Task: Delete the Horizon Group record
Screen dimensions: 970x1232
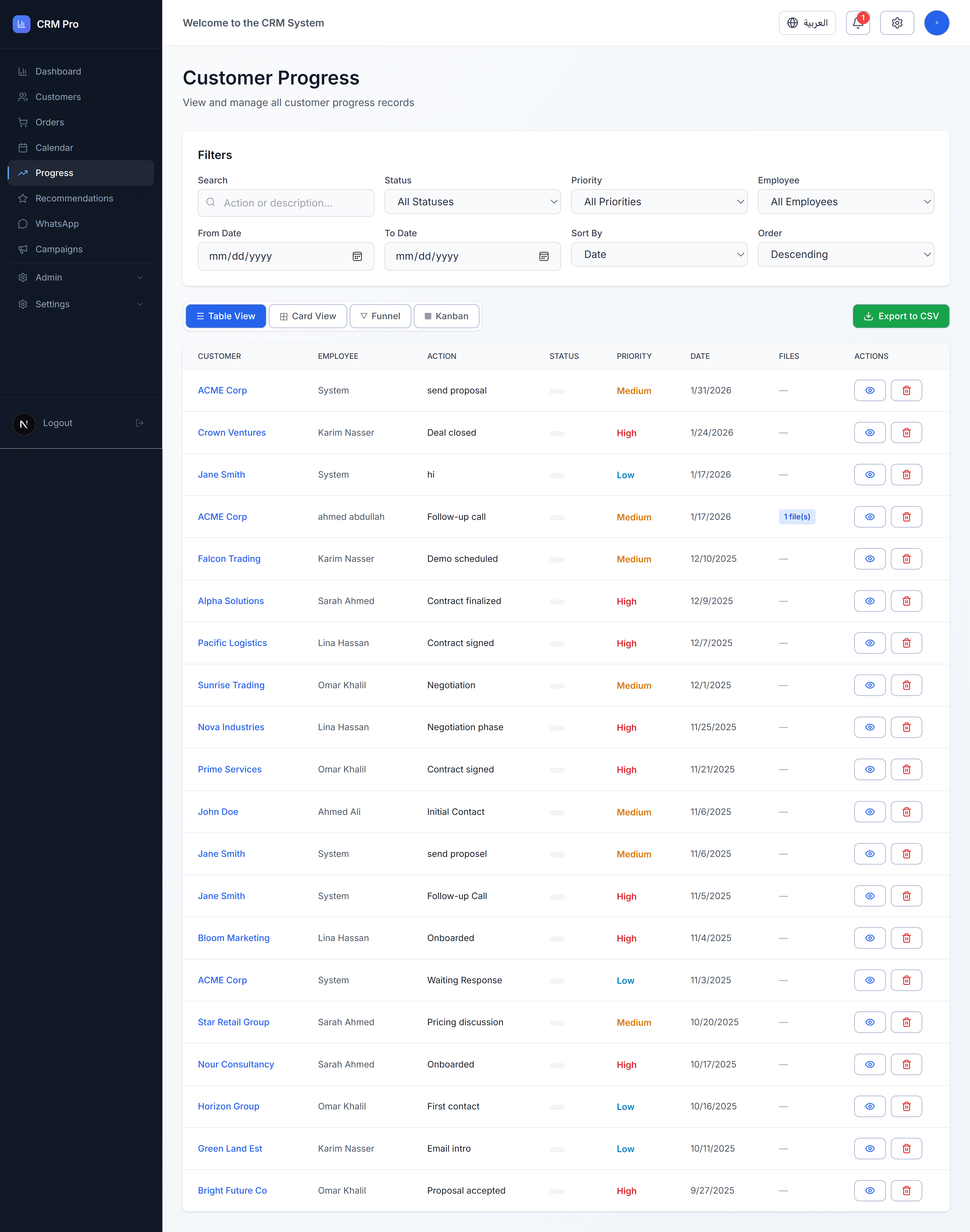Action: click(906, 1106)
